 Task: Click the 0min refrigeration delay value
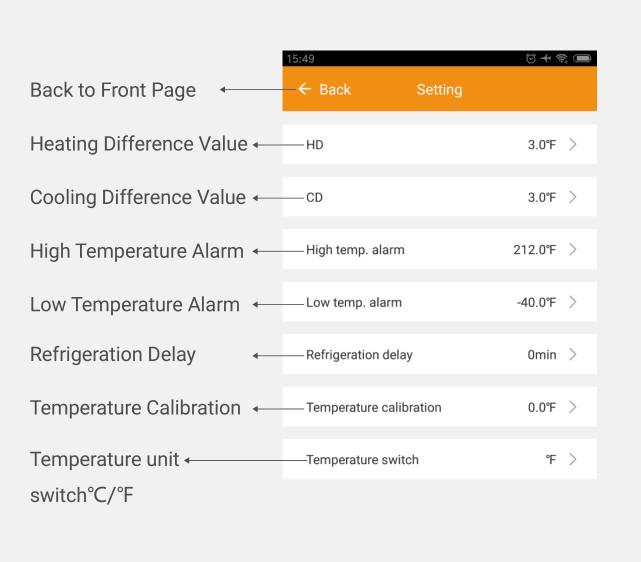542,355
